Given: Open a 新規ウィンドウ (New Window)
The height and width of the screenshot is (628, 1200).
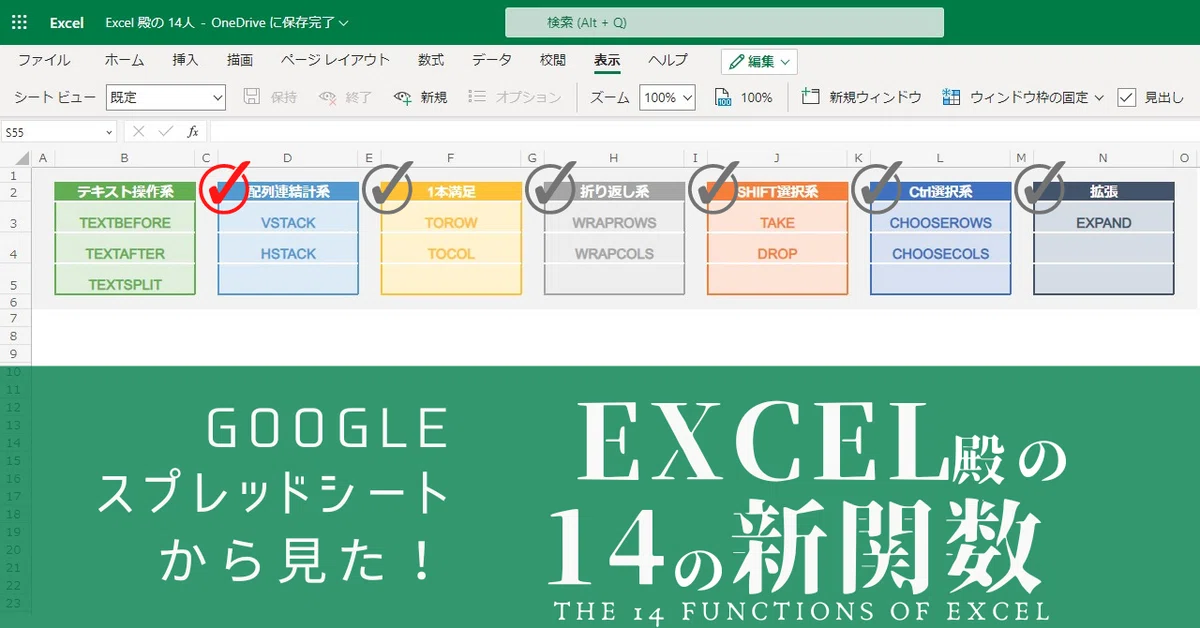Looking at the screenshot, I should coord(861,97).
